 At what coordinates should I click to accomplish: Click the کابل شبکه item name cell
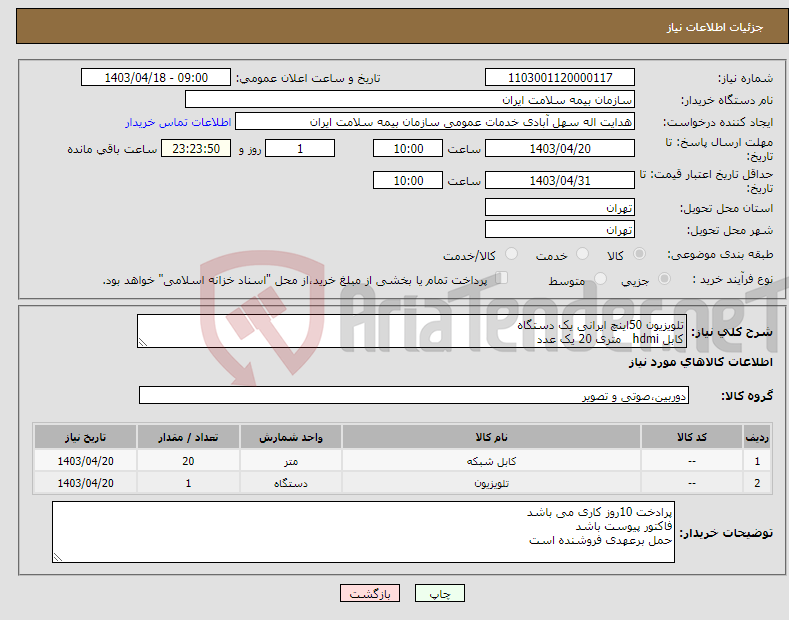coord(491,461)
